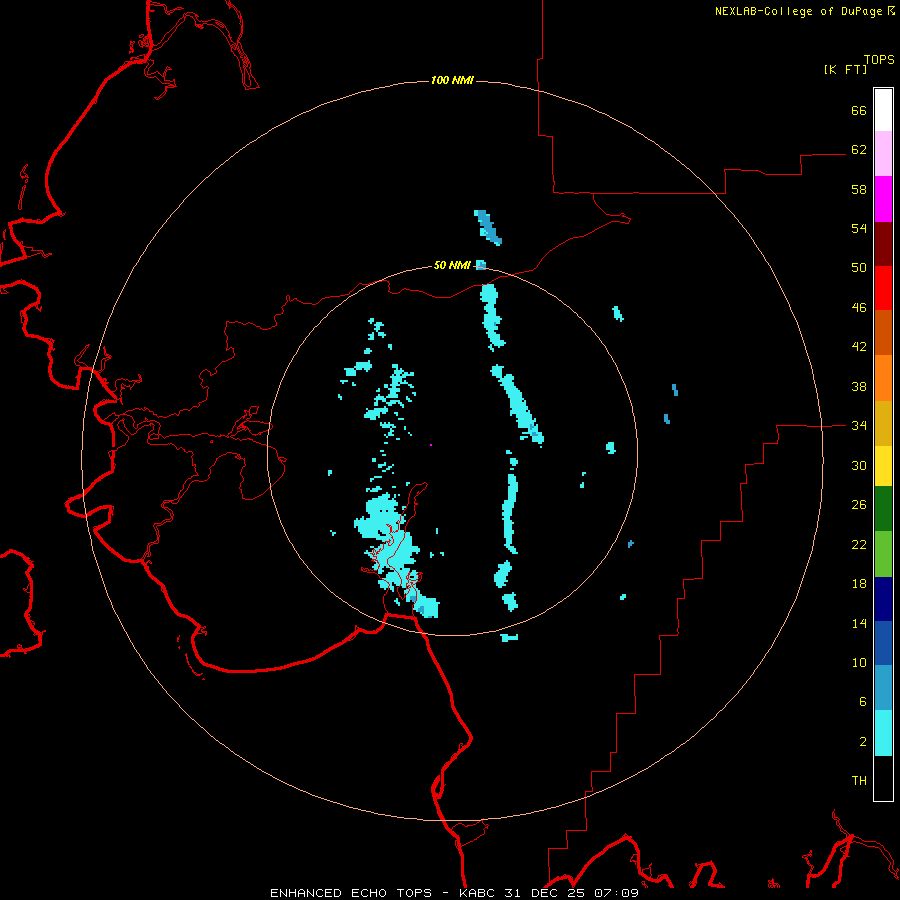Click the medium blue 14 legend swatch
The width and height of the screenshot is (900, 900).
[883, 643]
